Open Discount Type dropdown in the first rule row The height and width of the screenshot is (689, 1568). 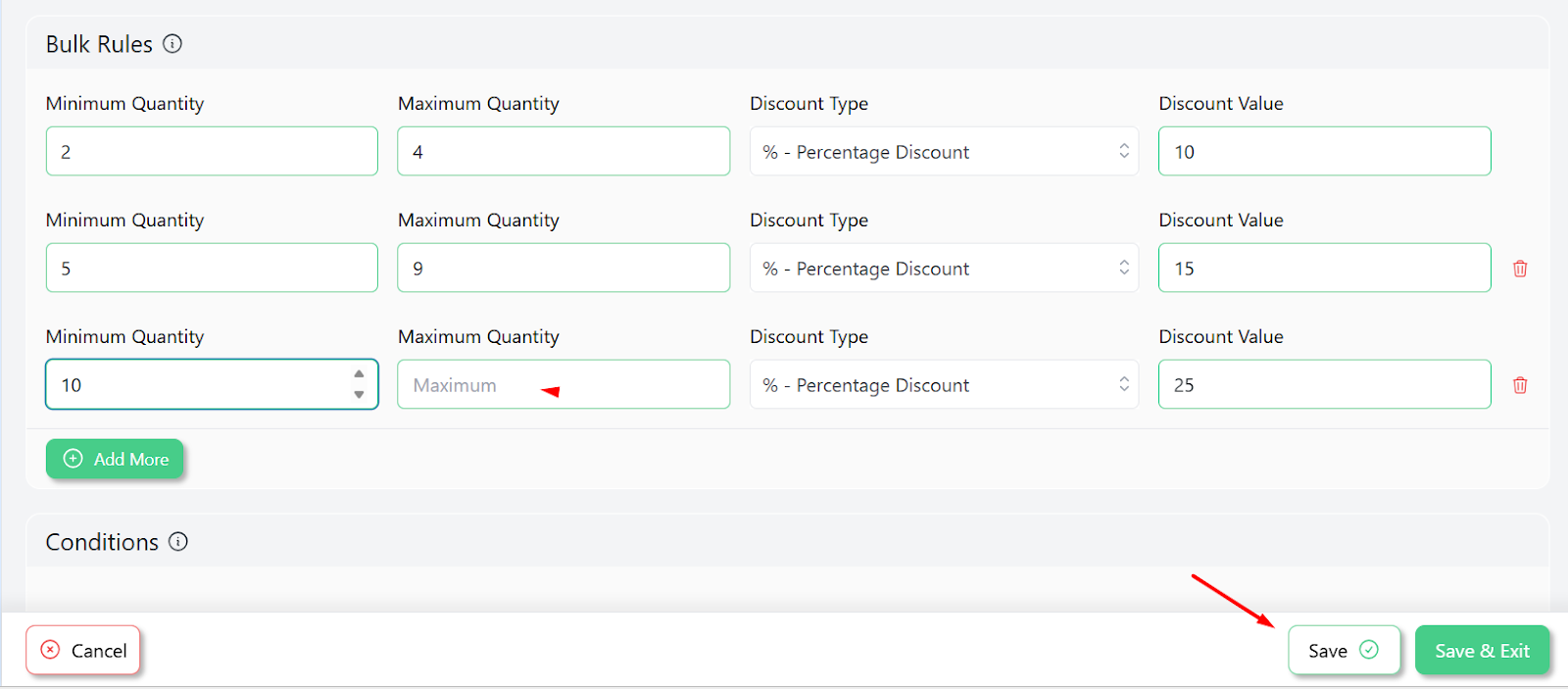click(x=944, y=152)
